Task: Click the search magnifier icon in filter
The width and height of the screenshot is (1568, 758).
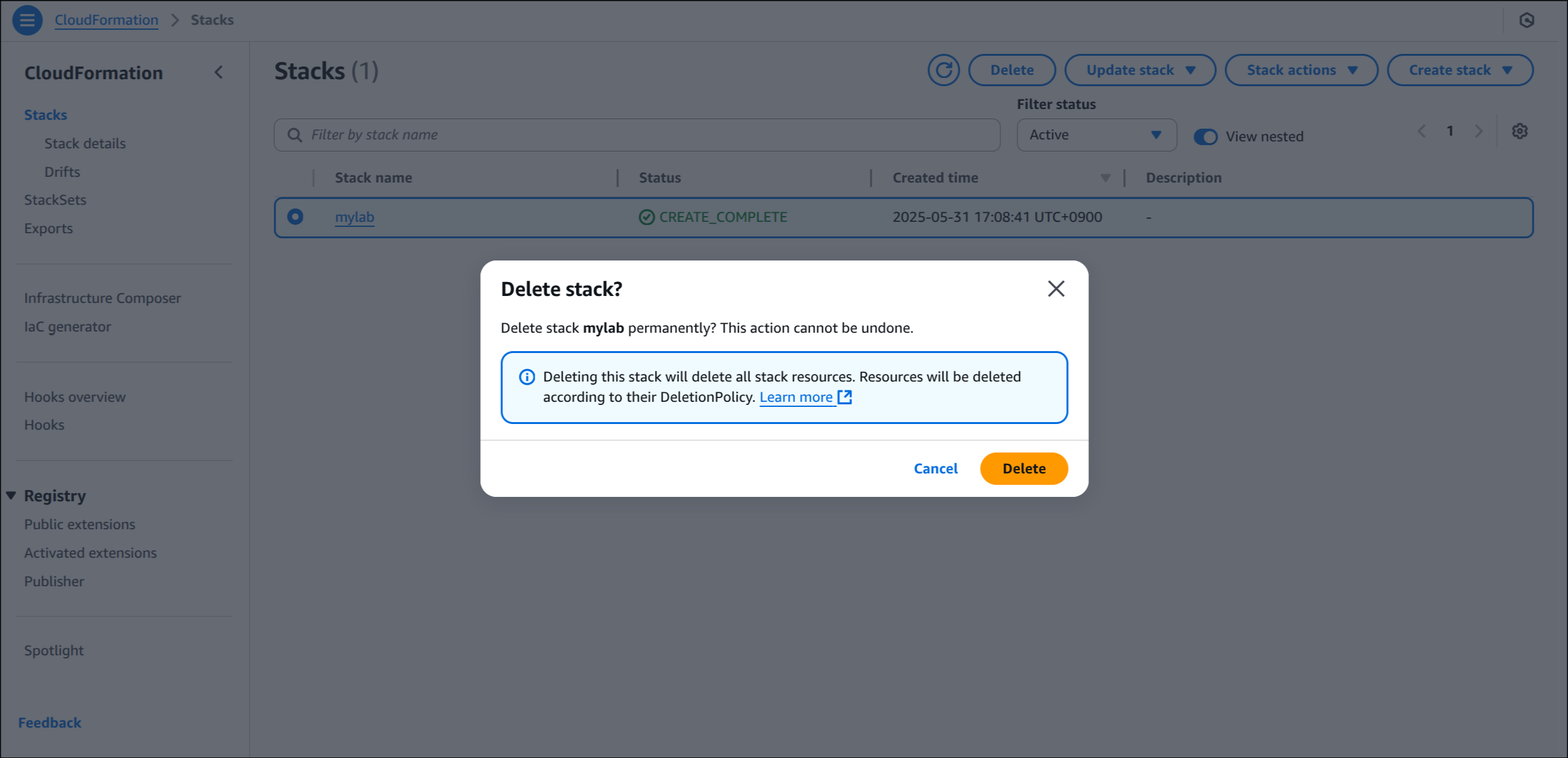Action: coord(295,135)
